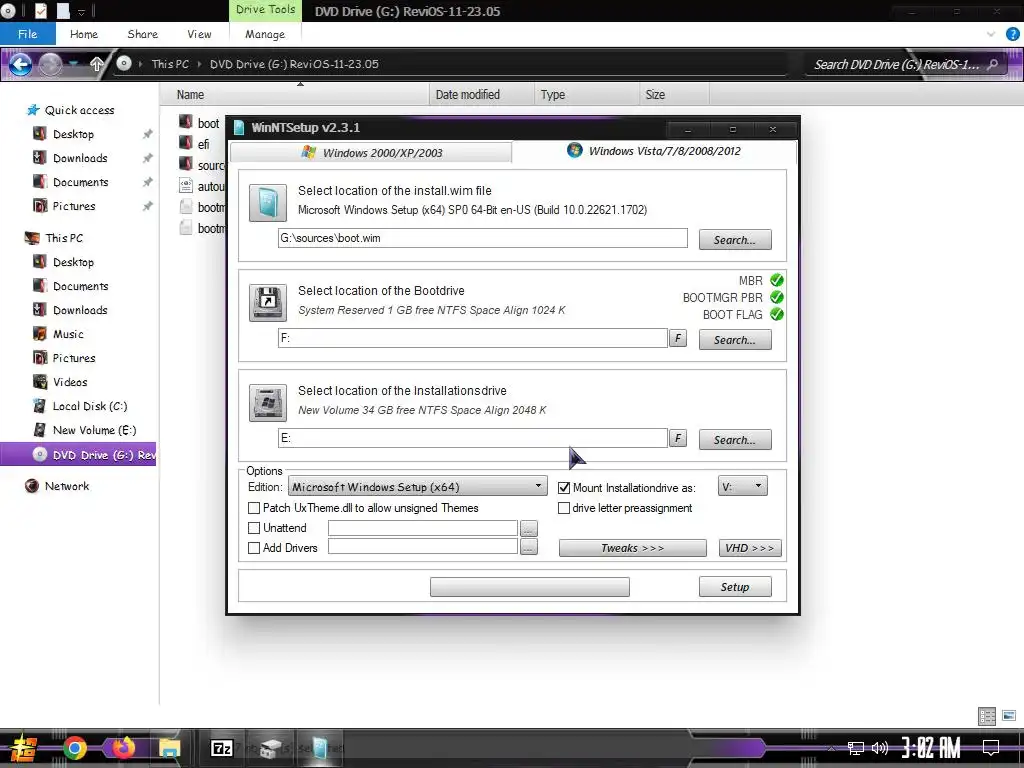
Task: Click the Installationsdrive E: path field
Action: (x=473, y=438)
